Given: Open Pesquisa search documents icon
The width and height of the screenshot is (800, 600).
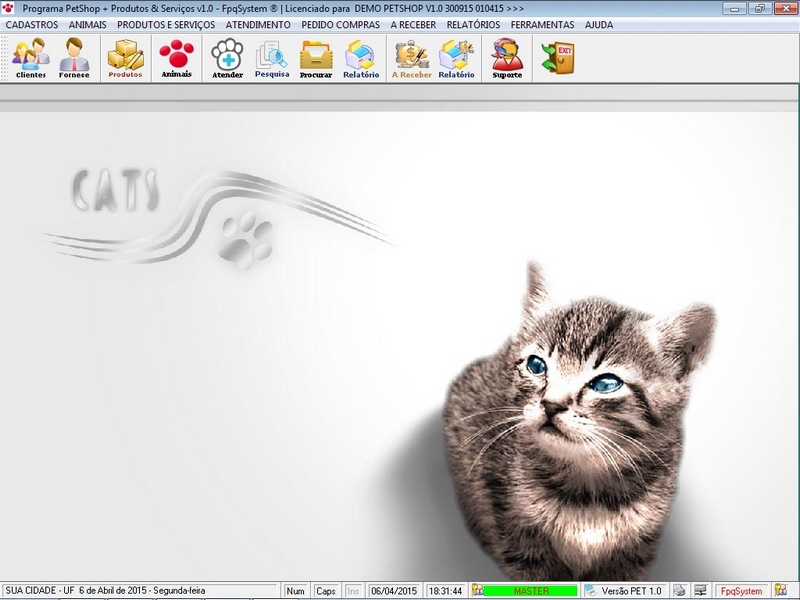Looking at the screenshot, I should coord(272,58).
